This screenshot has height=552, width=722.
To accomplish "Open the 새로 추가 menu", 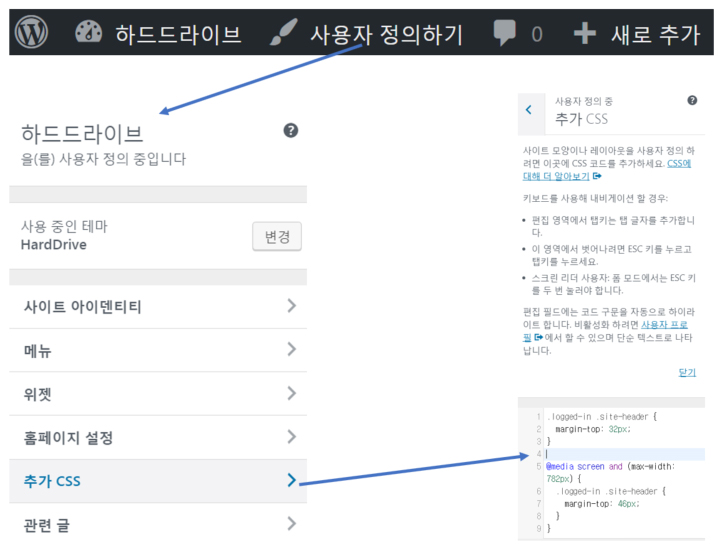I will coord(656,35).
